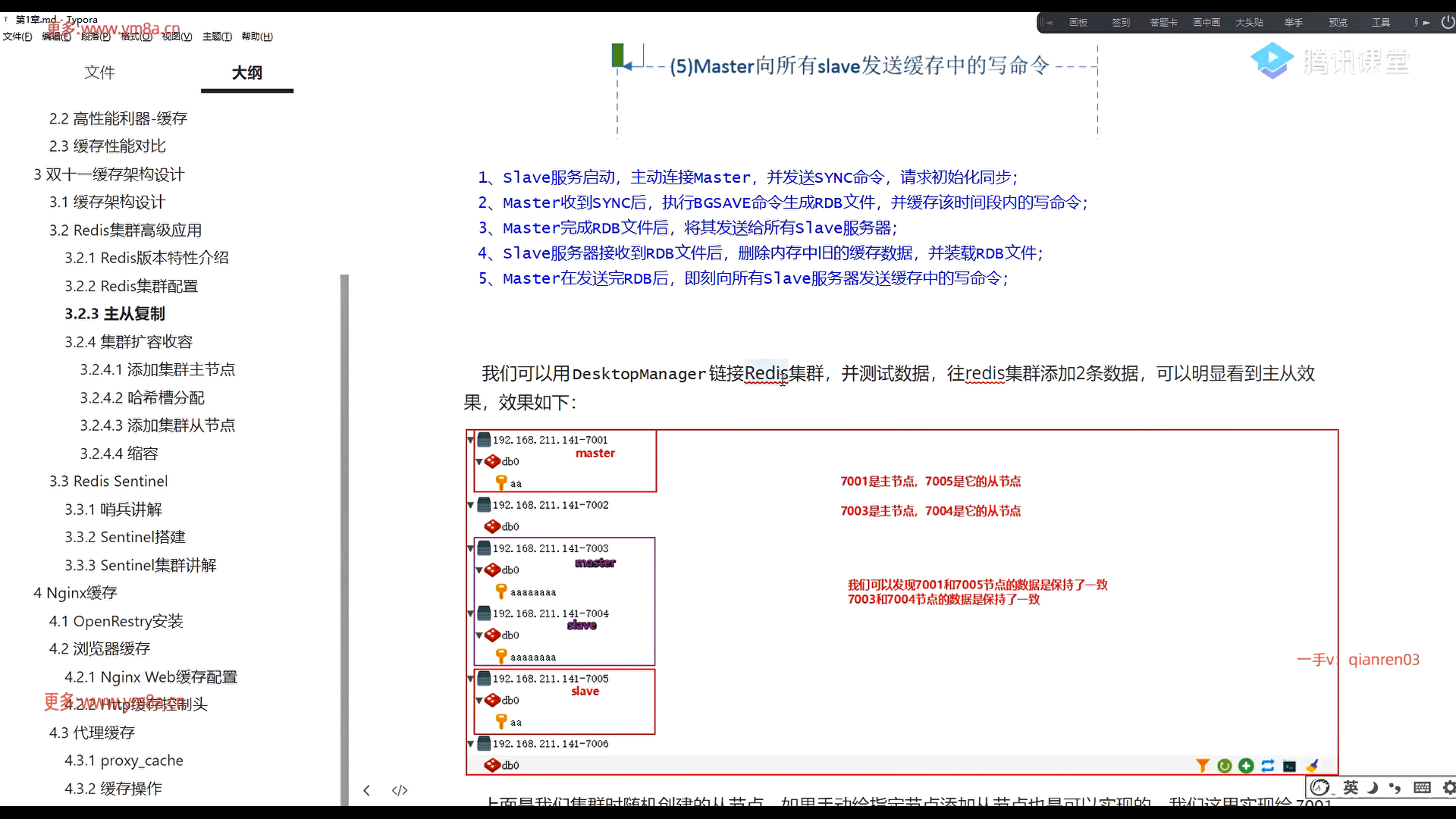Click 画板 in the classroom toolbar
This screenshot has width=1456, height=819.
click(1078, 23)
